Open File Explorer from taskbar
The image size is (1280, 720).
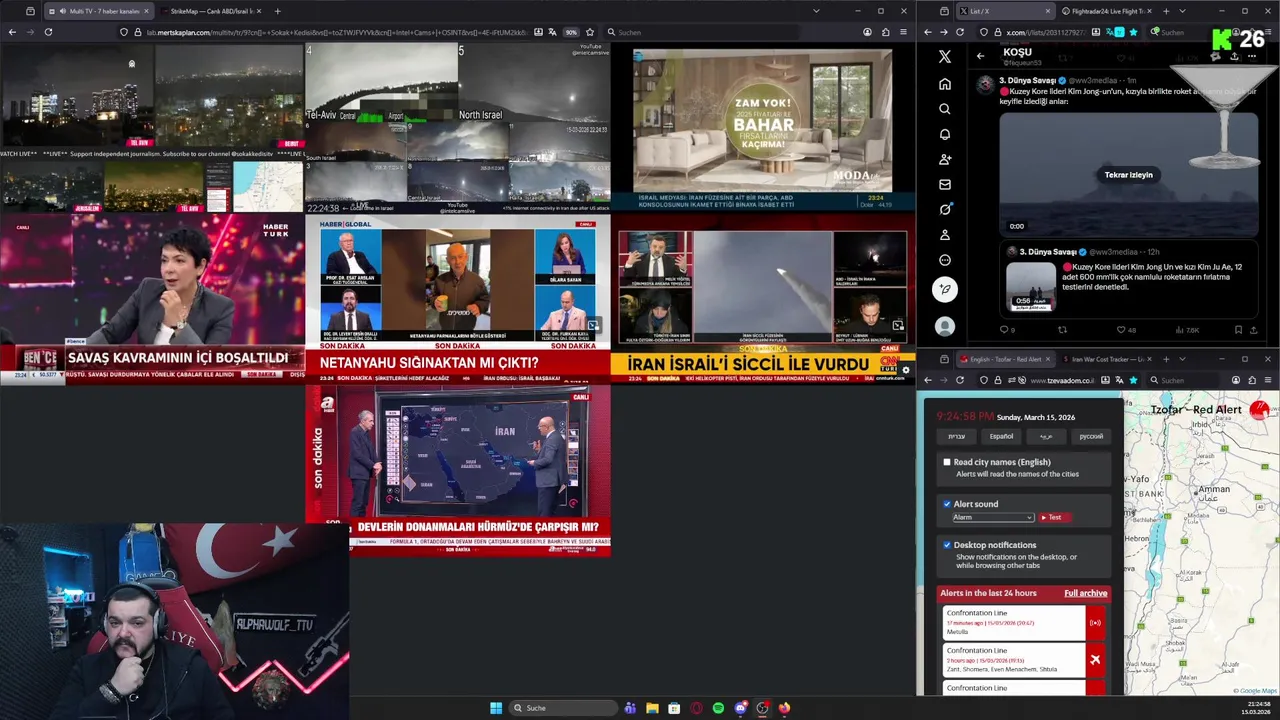pyautogui.click(x=652, y=708)
